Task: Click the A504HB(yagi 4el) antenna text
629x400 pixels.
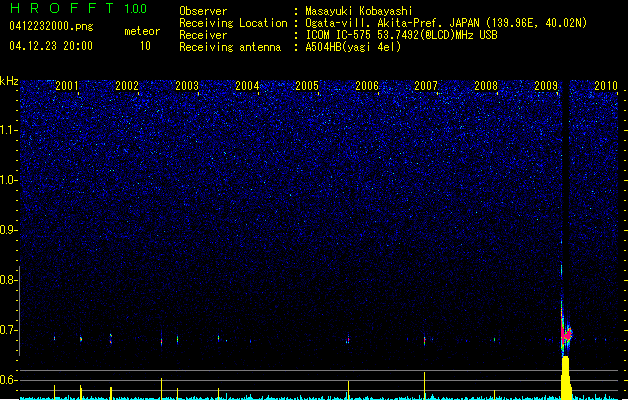Action: [353, 47]
